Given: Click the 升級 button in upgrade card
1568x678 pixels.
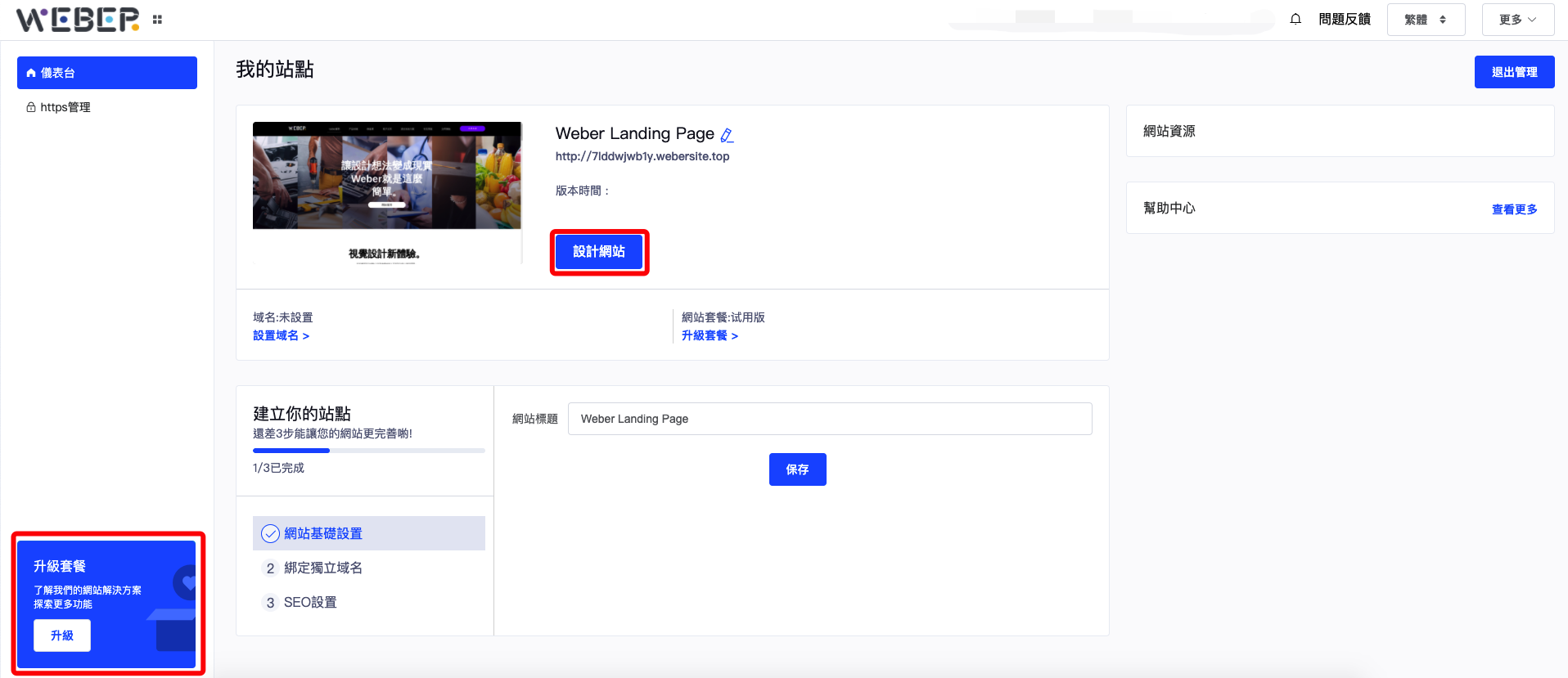Looking at the screenshot, I should [x=62, y=635].
